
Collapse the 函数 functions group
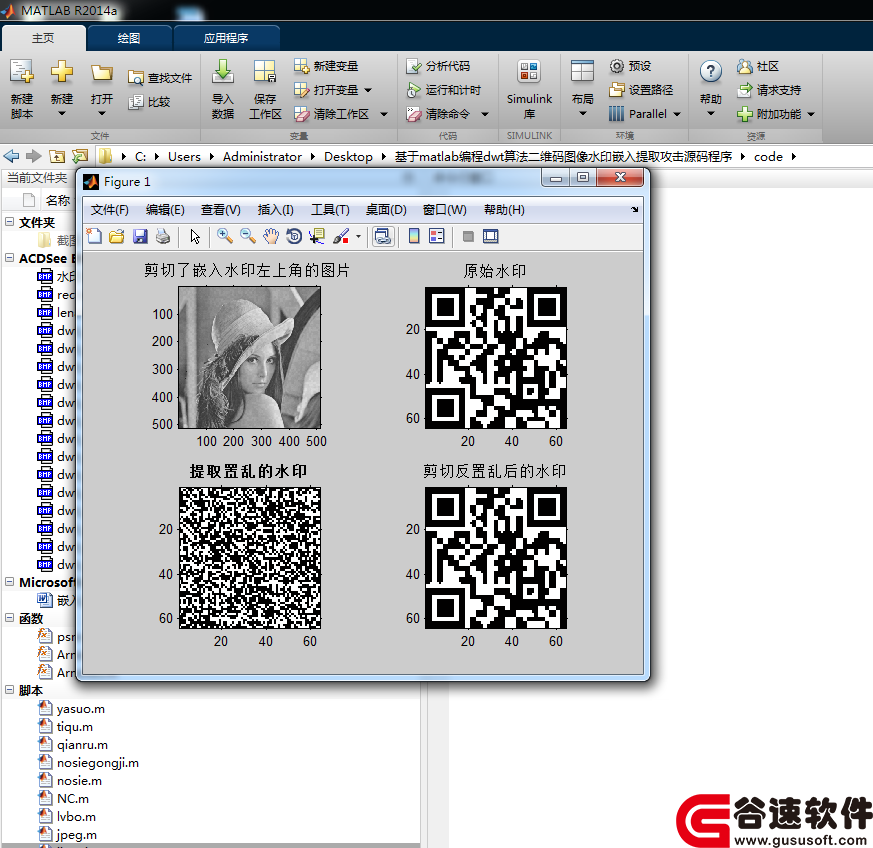point(9,617)
